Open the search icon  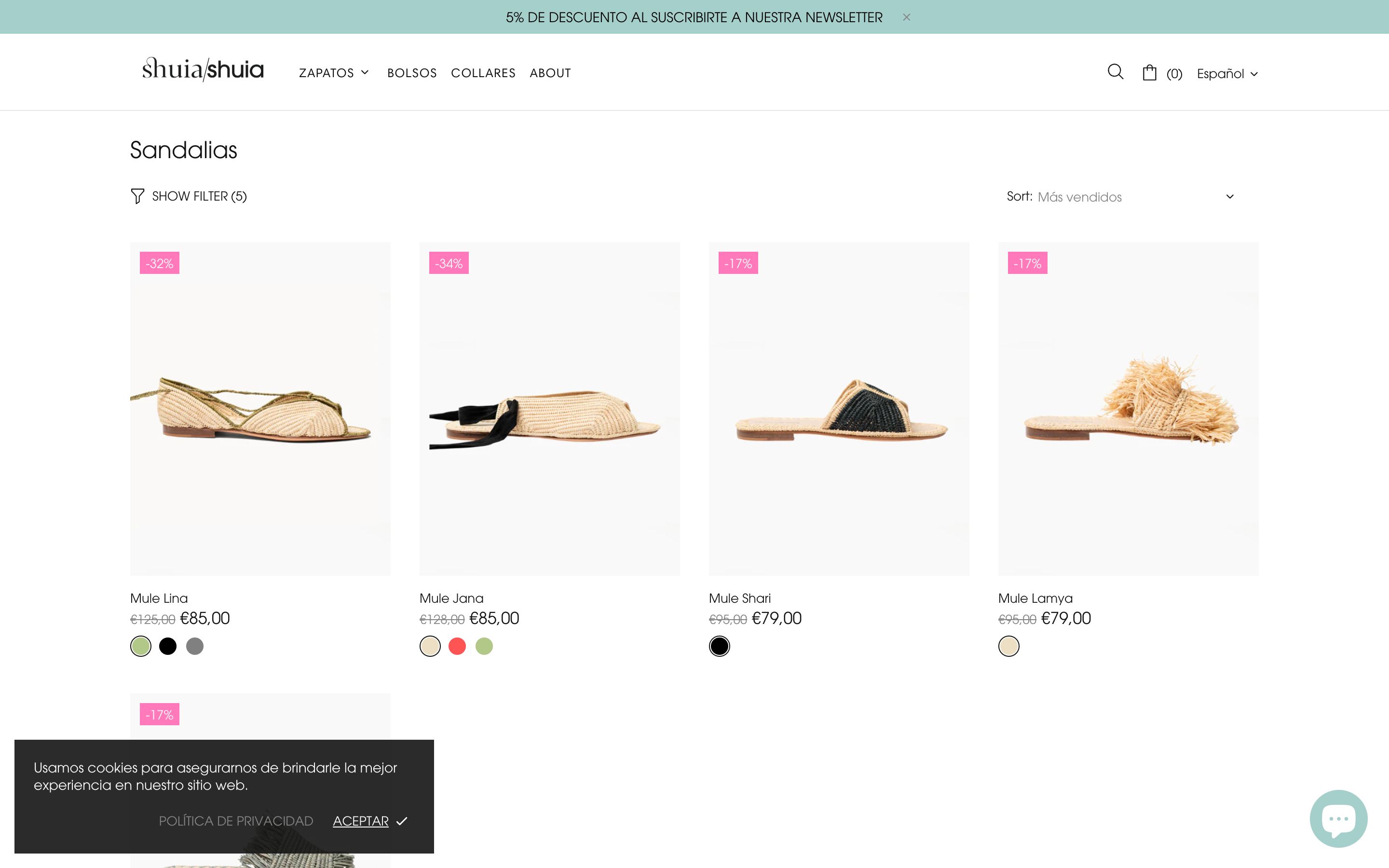1115,72
